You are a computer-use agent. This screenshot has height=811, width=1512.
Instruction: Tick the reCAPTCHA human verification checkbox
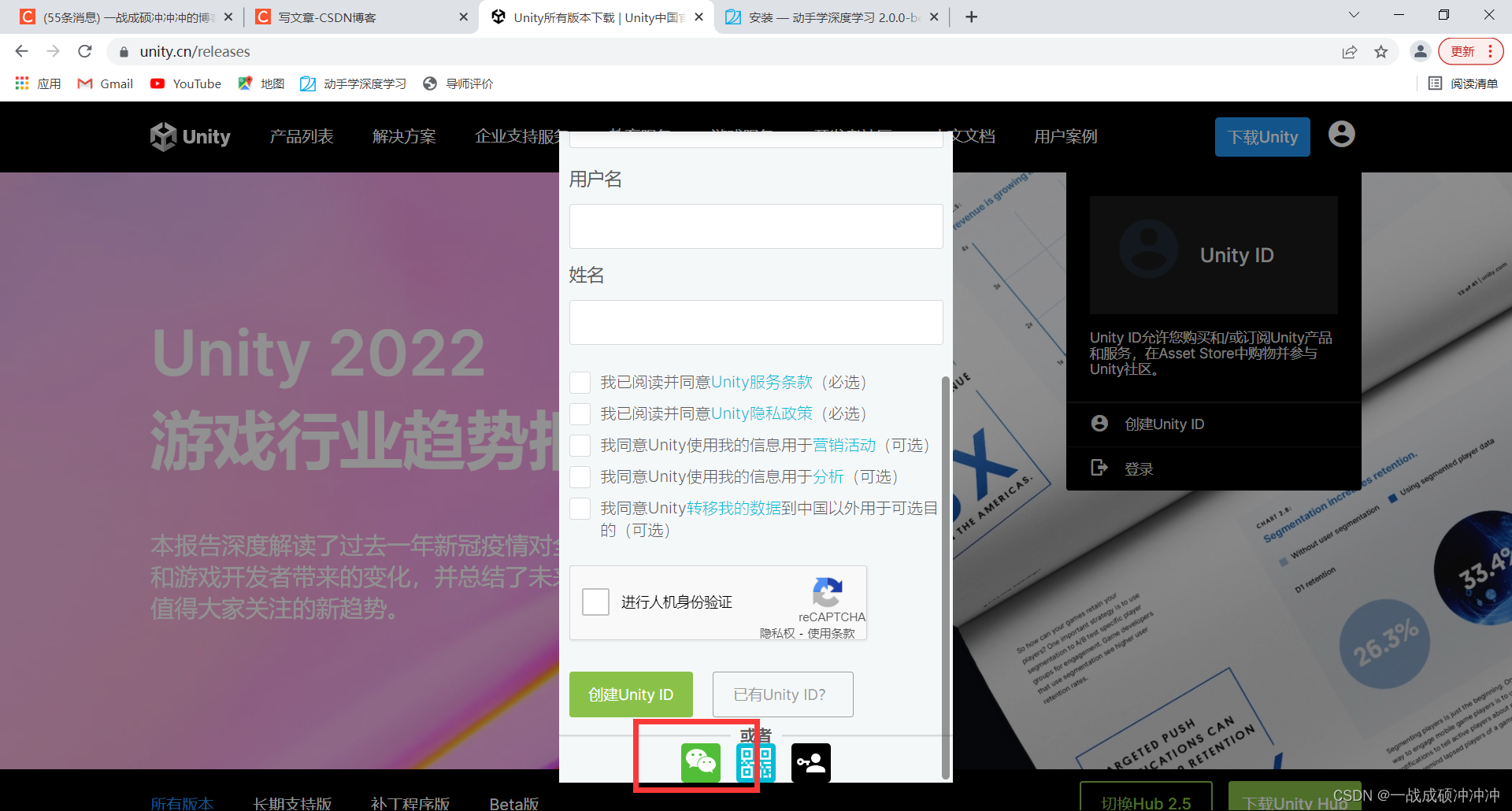click(595, 602)
